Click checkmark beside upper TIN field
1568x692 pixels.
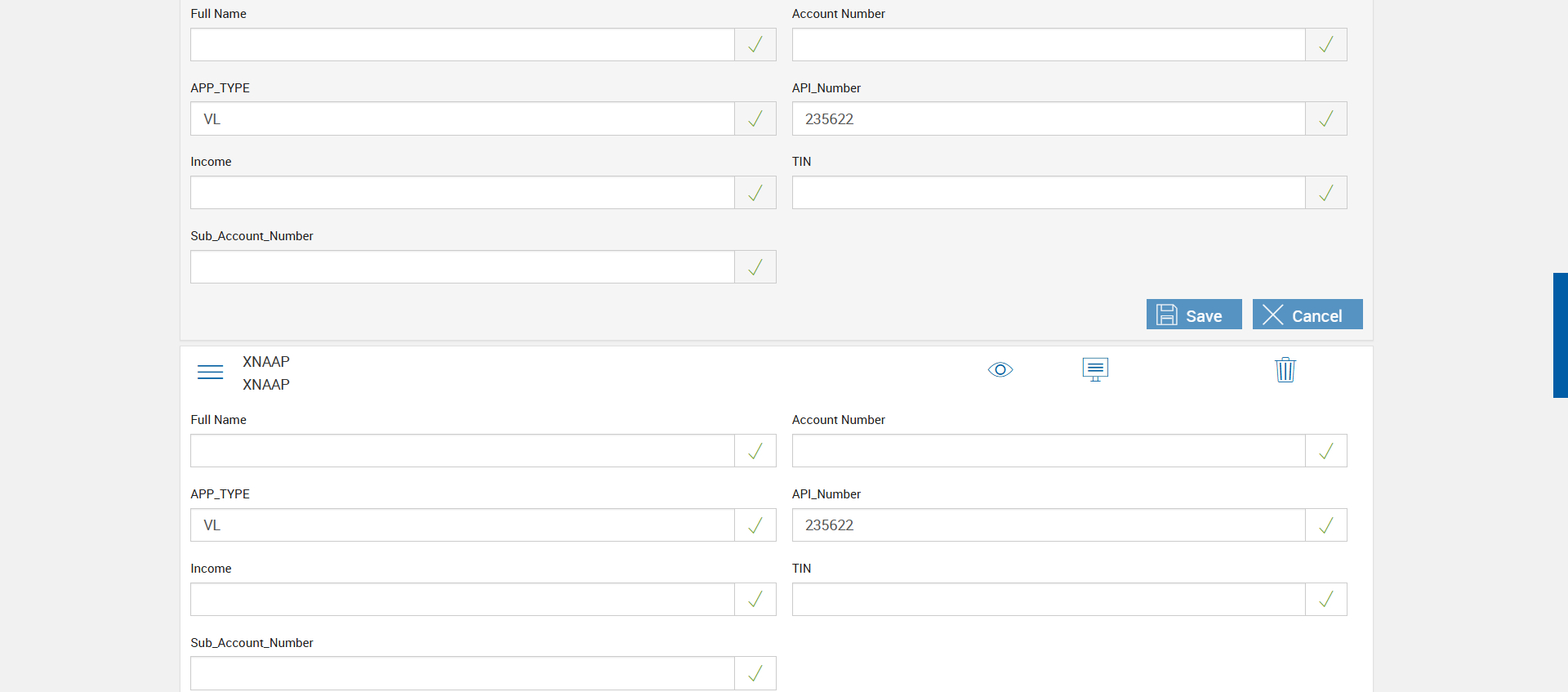point(1325,193)
